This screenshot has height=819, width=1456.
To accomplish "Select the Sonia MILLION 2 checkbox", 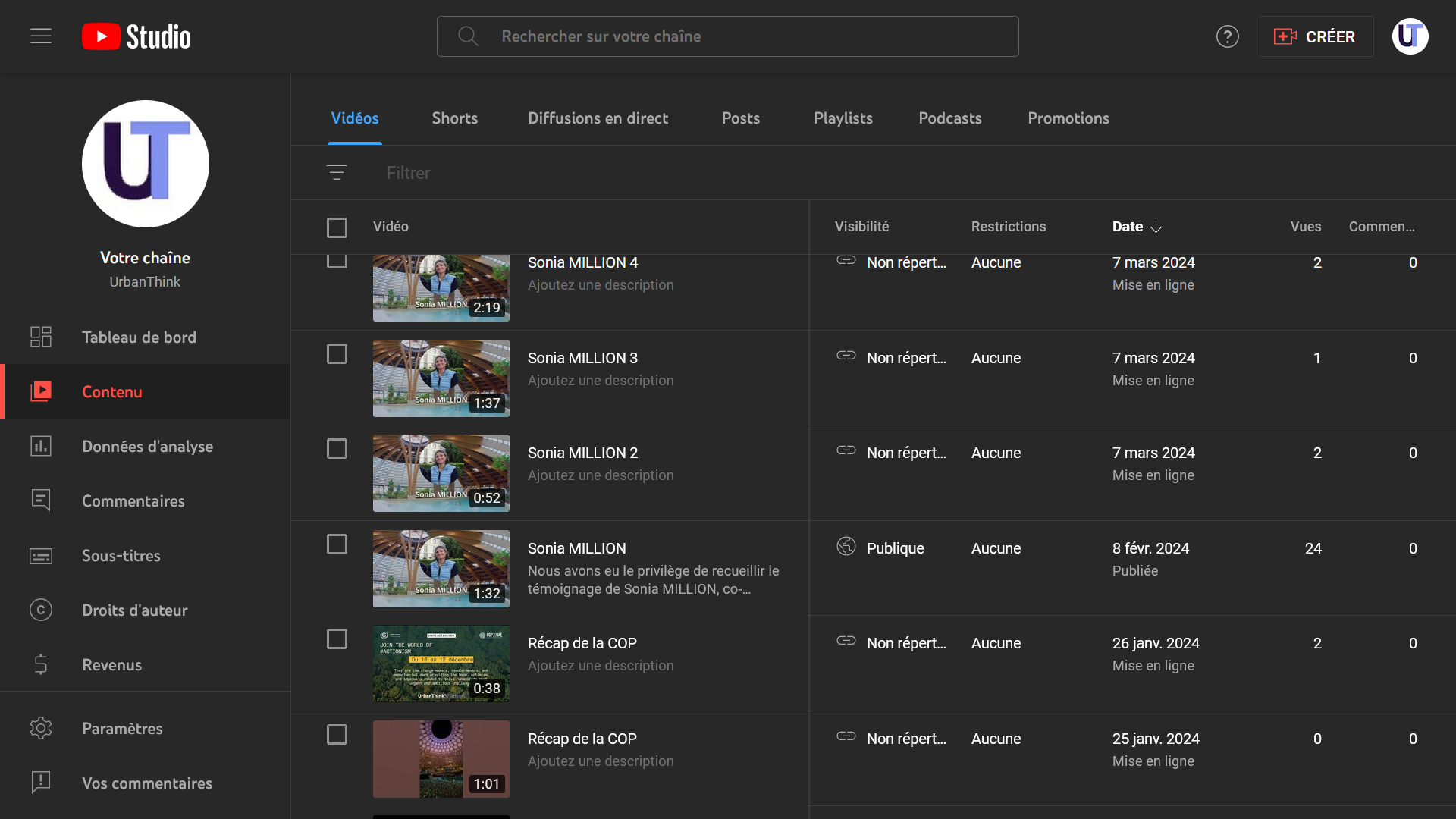I will point(337,449).
